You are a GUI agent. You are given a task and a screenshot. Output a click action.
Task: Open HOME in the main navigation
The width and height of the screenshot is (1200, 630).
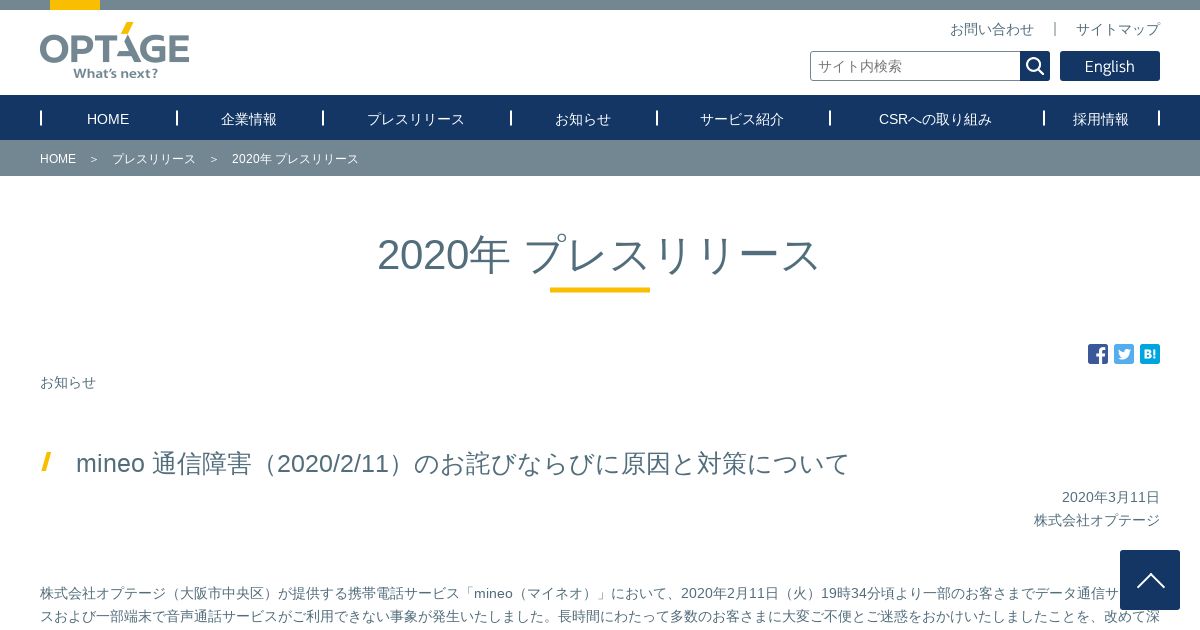coord(108,118)
